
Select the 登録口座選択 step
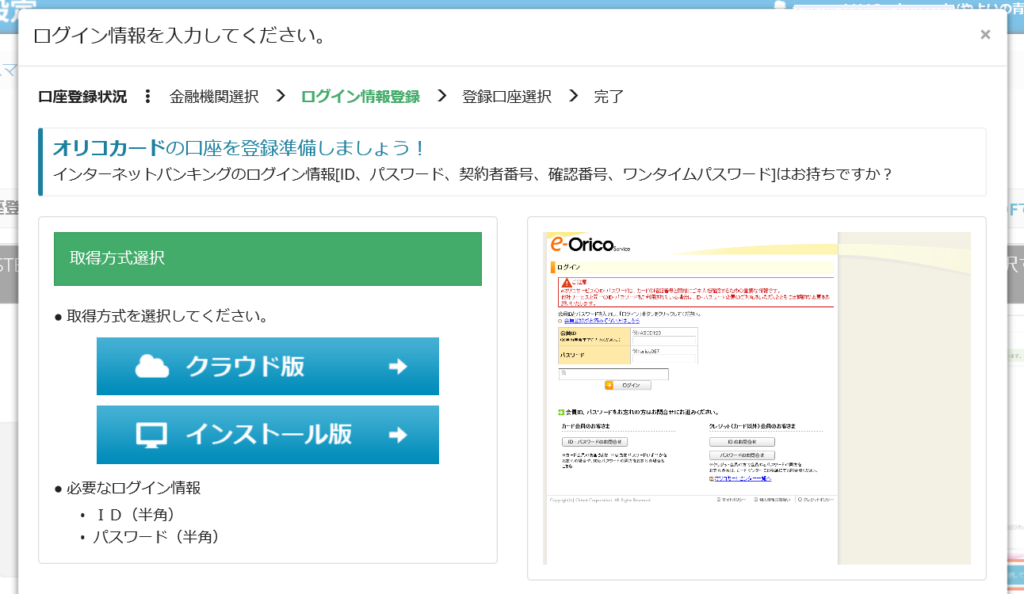507,97
